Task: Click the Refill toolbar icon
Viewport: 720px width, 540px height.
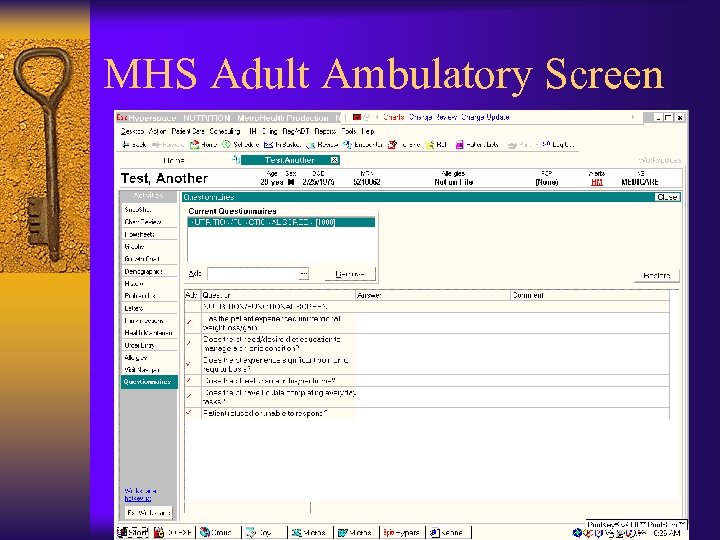Action: coord(430,145)
